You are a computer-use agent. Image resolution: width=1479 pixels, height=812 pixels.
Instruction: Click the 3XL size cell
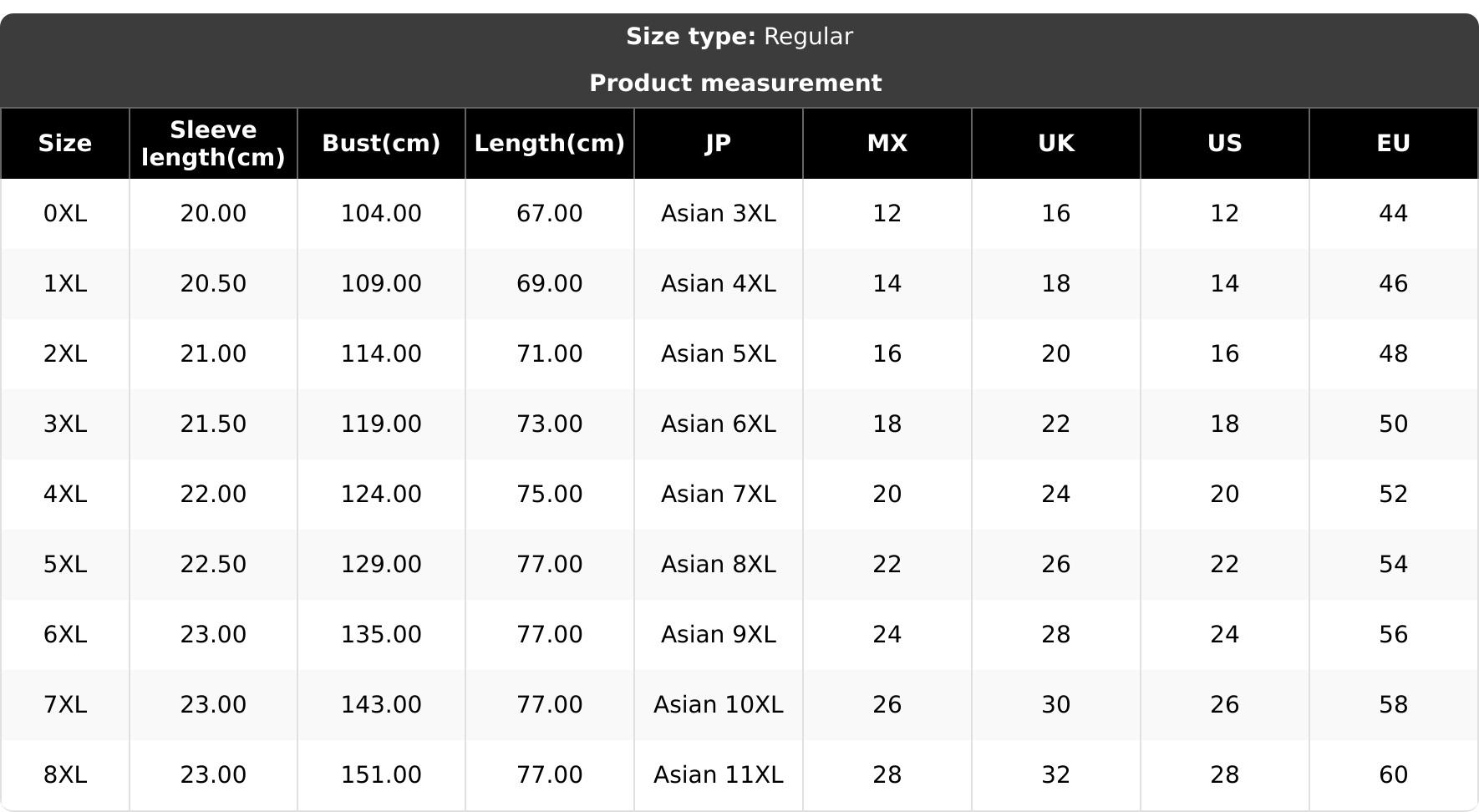coord(65,424)
